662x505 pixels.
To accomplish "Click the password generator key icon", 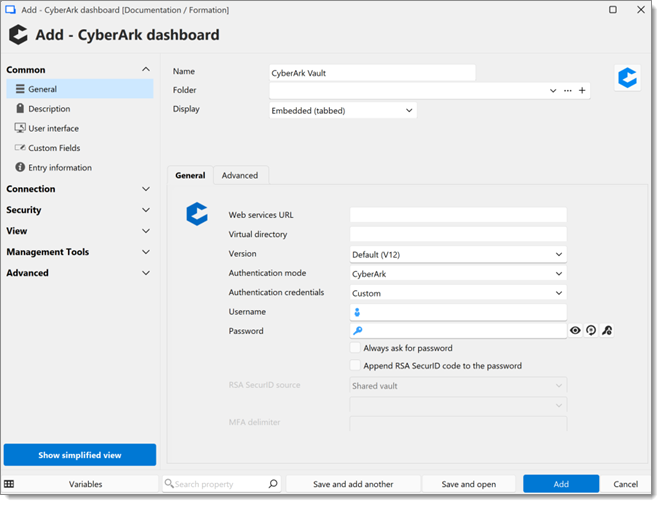I will tap(606, 331).
